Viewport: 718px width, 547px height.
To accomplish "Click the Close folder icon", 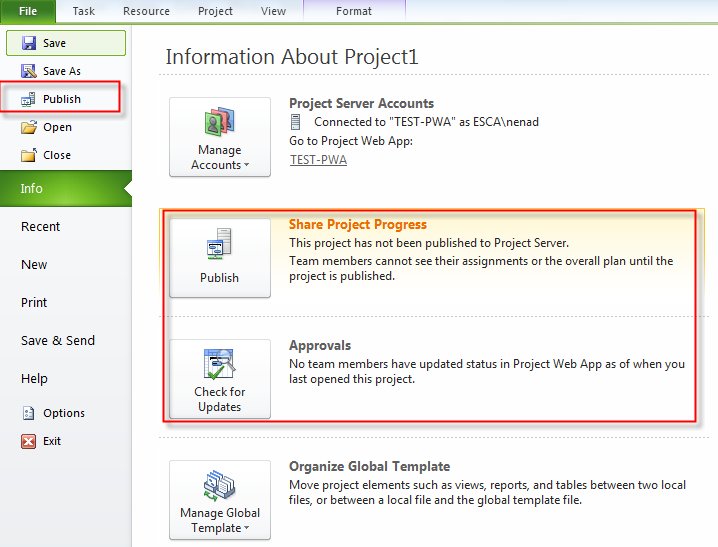I will [28, 156].
